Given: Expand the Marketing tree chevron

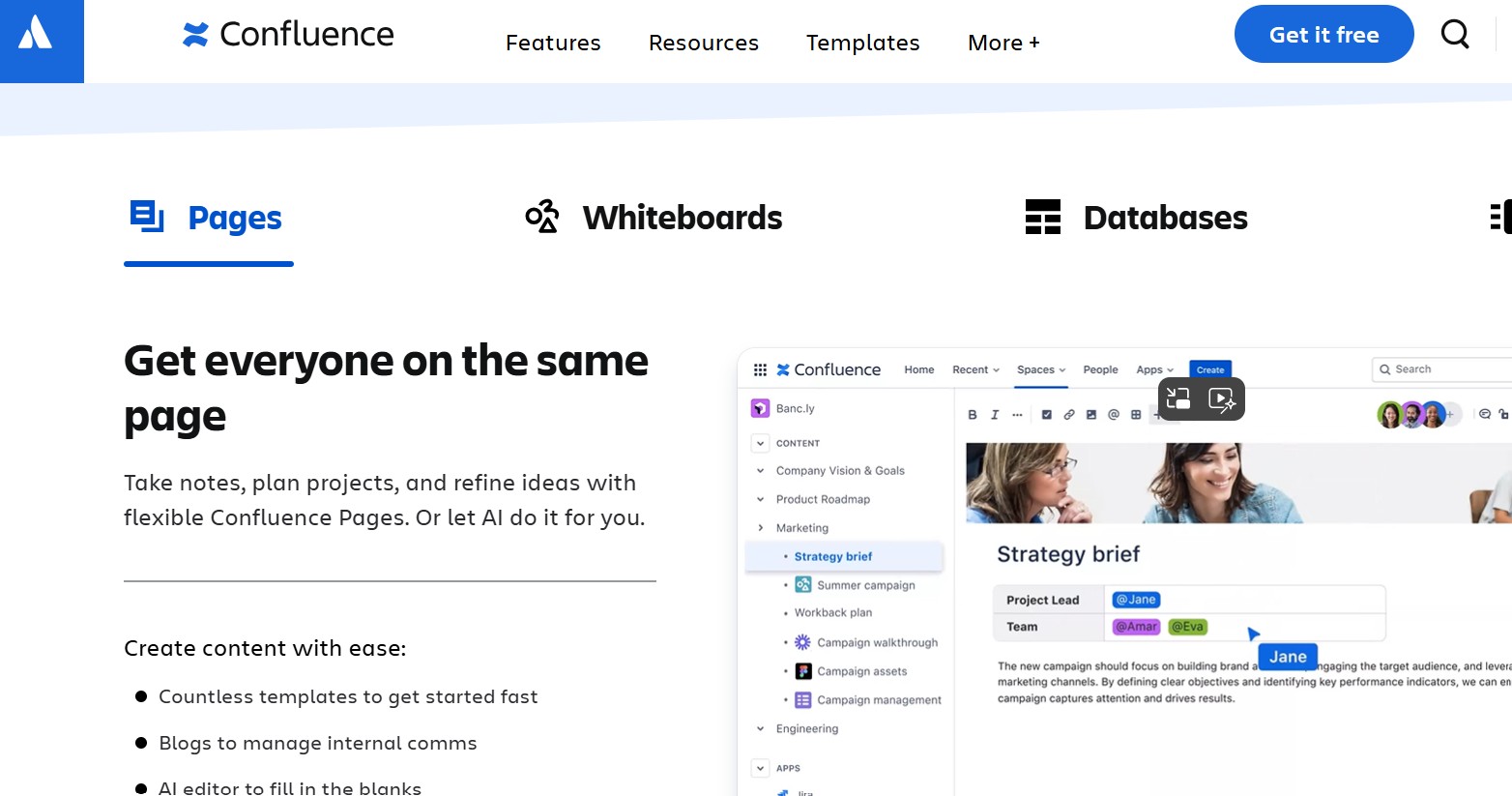Looking at the screenshot, I should pos(761,528).
